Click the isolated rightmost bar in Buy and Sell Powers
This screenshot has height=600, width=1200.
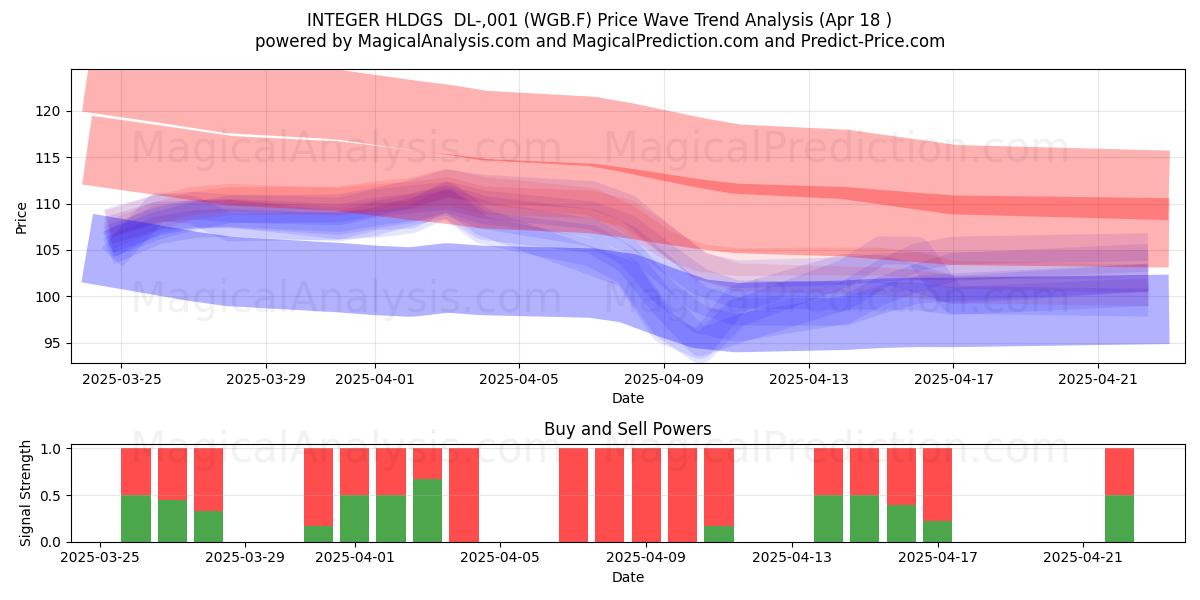(x=1119, y=495)
